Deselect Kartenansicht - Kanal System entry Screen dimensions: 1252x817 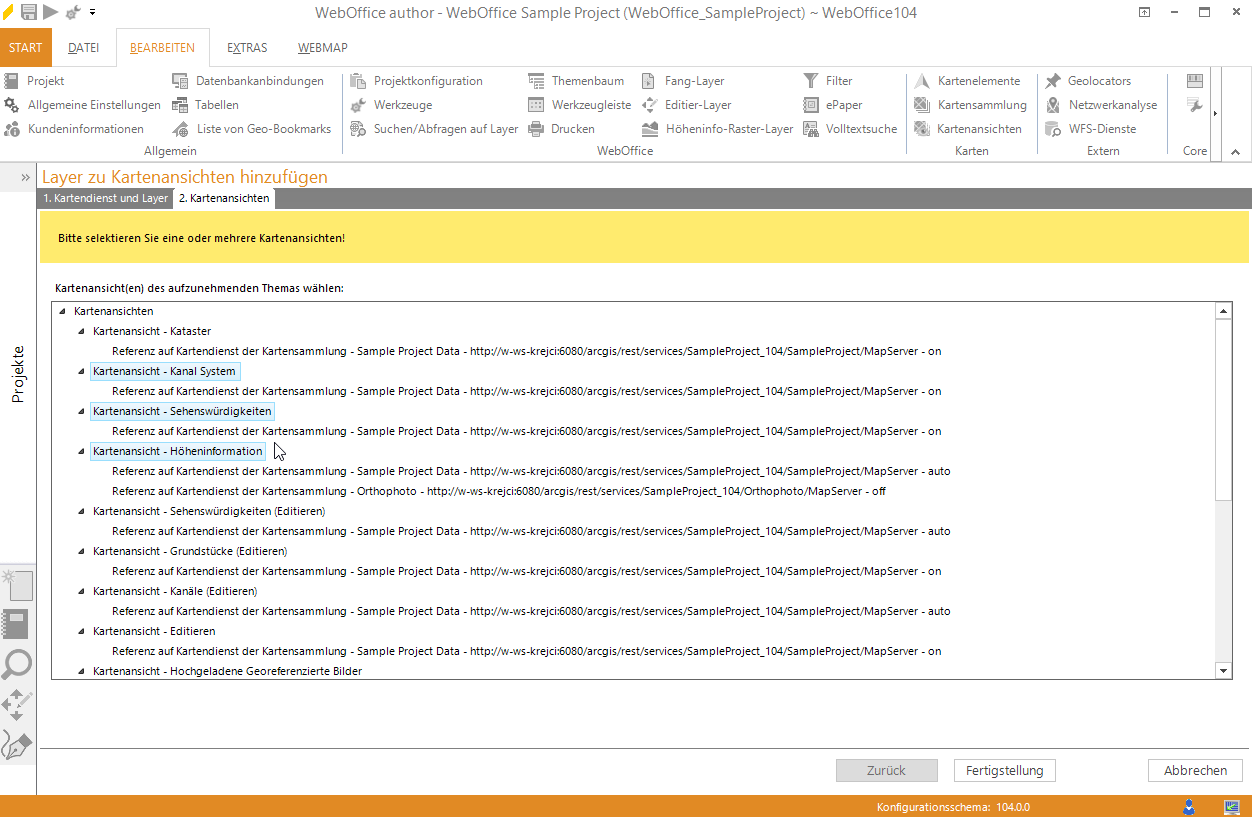164,371
